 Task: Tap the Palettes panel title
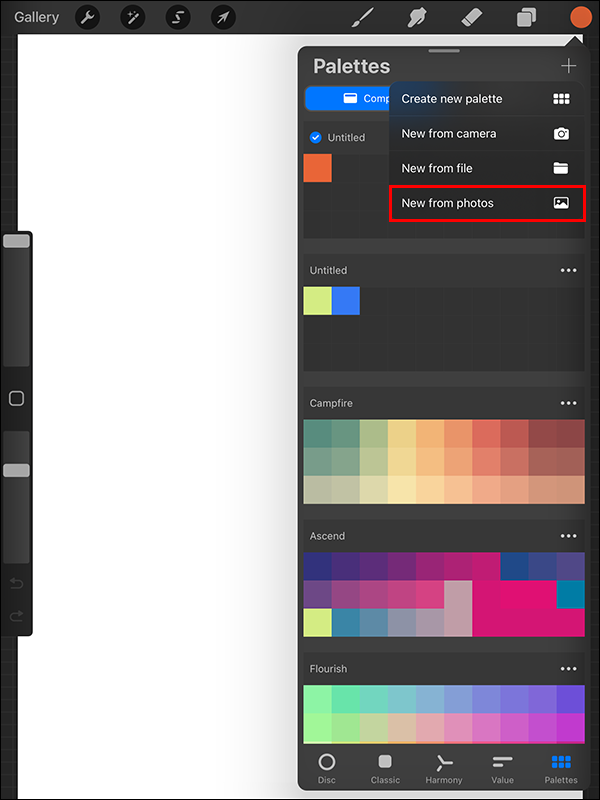(x=352, y=66)
